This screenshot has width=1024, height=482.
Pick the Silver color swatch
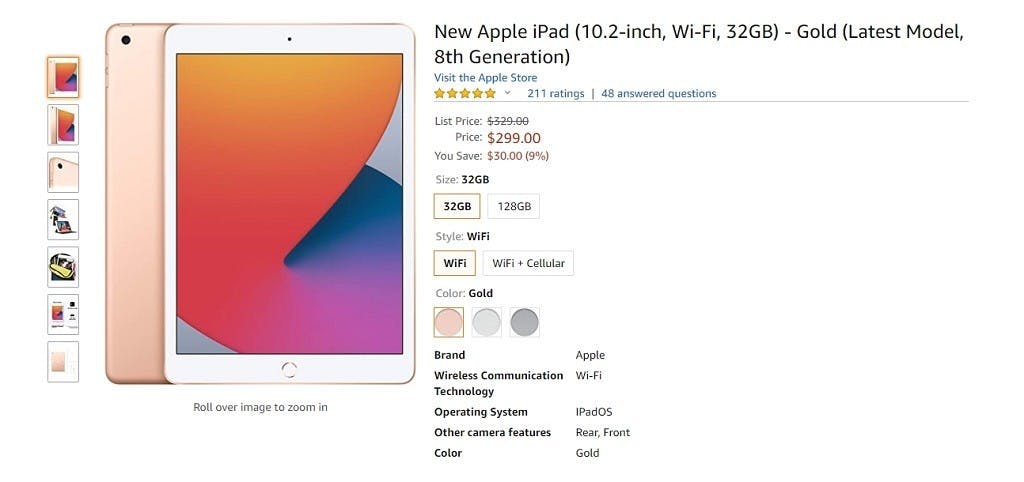point(487,322)
